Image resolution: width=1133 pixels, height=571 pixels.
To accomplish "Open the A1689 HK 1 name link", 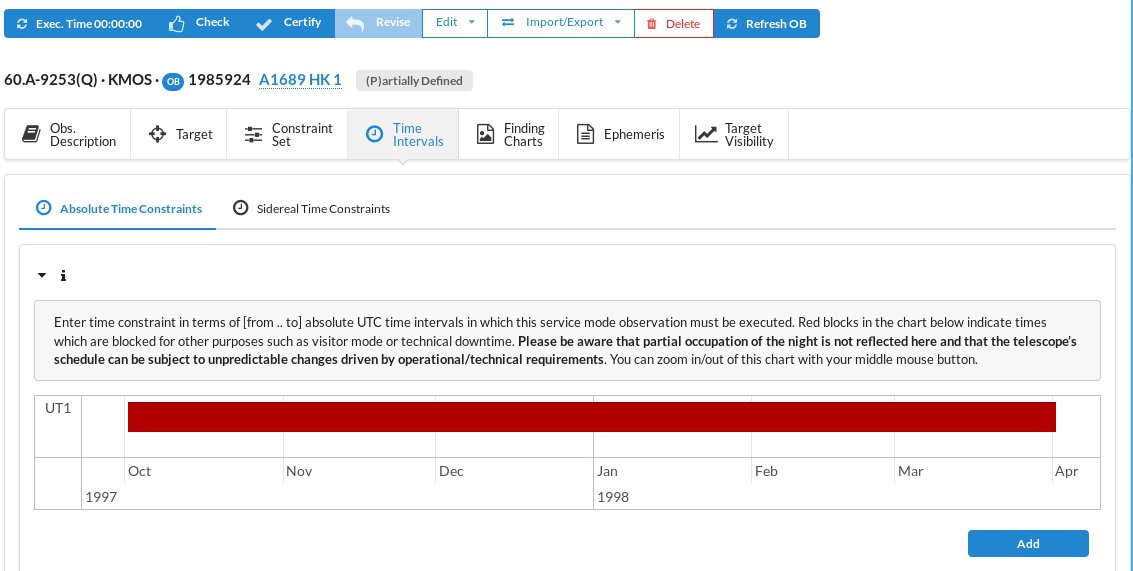I will pos(300,80).
